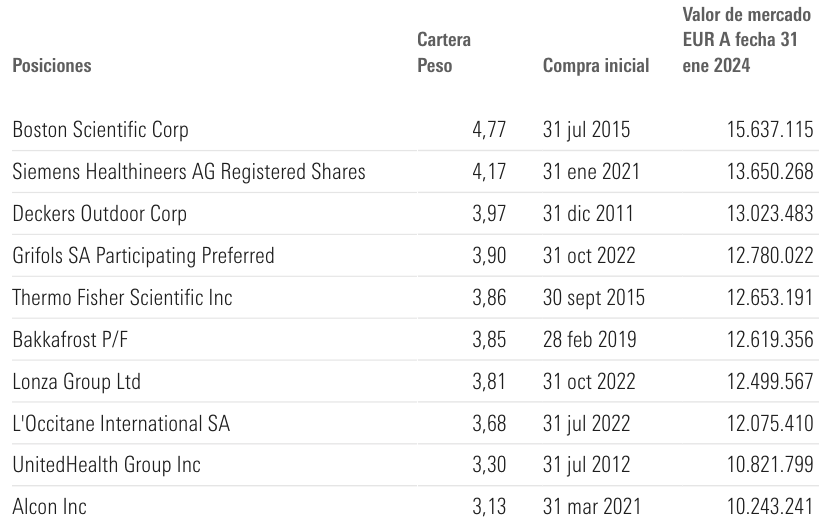Sort by Compra inicial column header
Viewport: 819px width, 530px height.
[595, 66]
